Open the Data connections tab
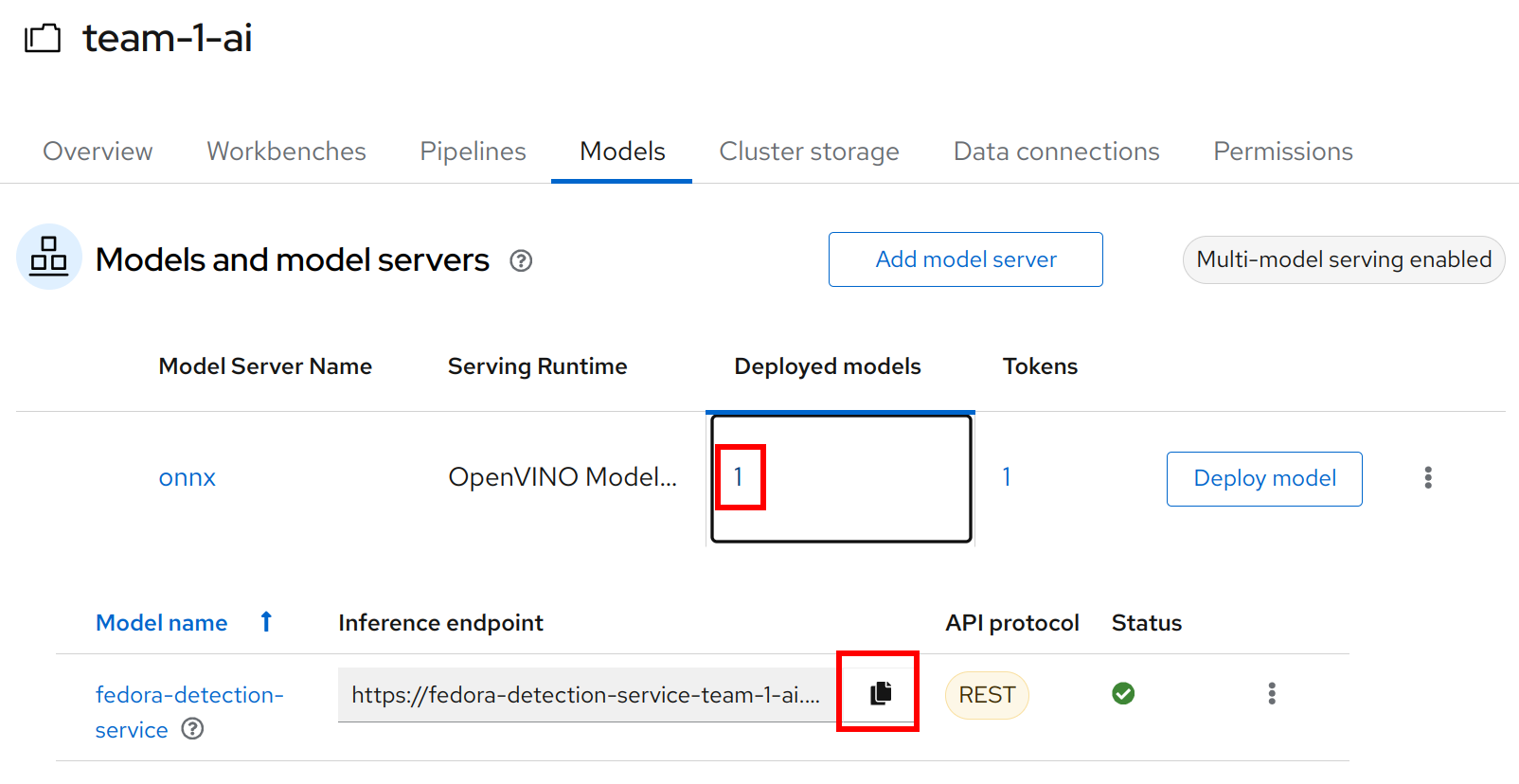The height and width of the screenshot is (784, 1519). (x=1056, y=151)
